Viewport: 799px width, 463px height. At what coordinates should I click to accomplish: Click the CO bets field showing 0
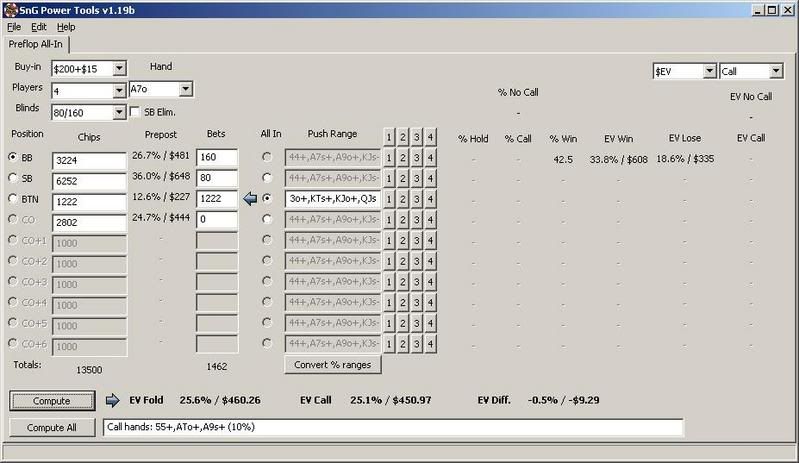tap(217, 220)
